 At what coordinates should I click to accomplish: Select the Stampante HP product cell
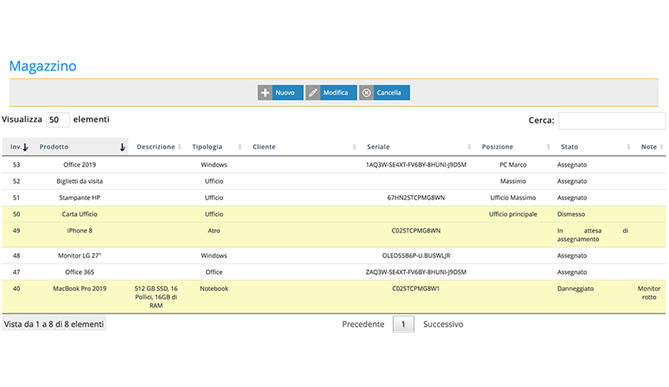(x=80, y=198)
